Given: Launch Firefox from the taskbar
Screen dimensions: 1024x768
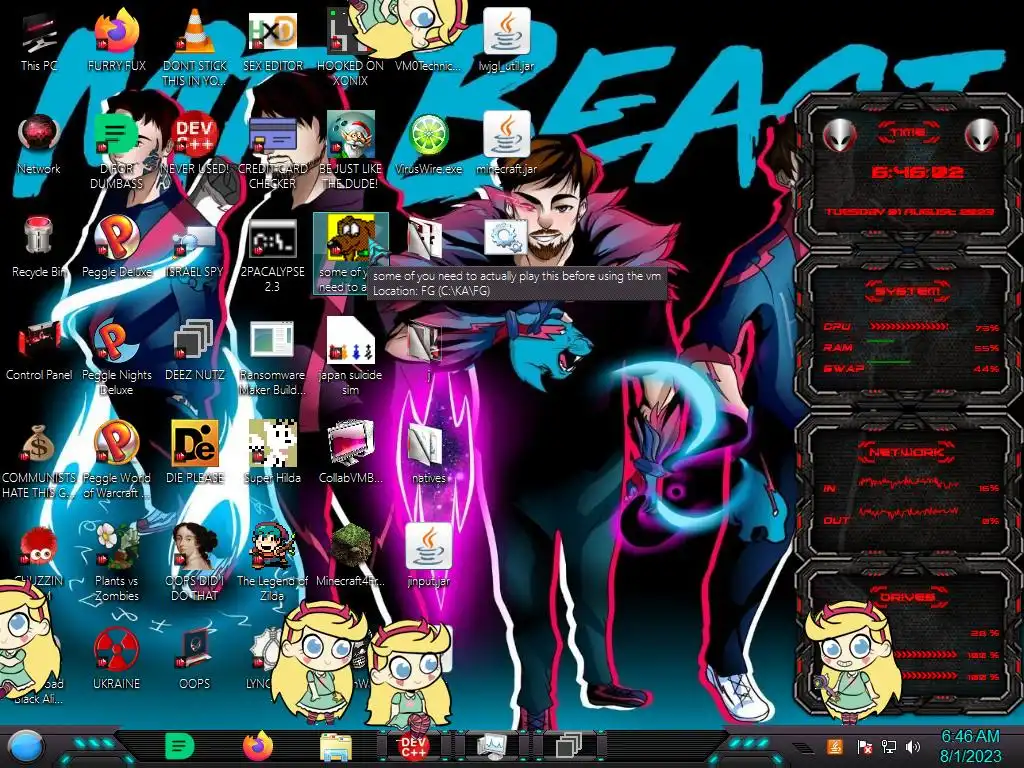Looking at the screenshot, I should 258,746.
